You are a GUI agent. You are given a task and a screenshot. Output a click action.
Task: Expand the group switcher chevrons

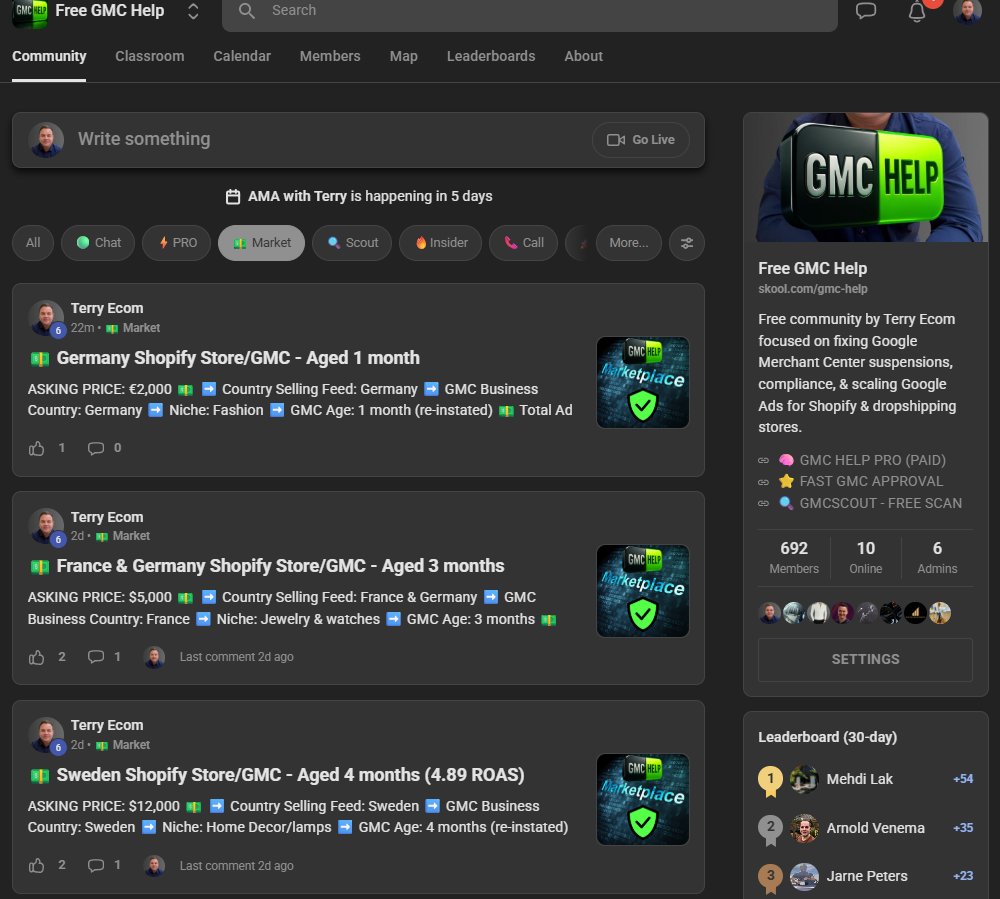coord(193,11)
